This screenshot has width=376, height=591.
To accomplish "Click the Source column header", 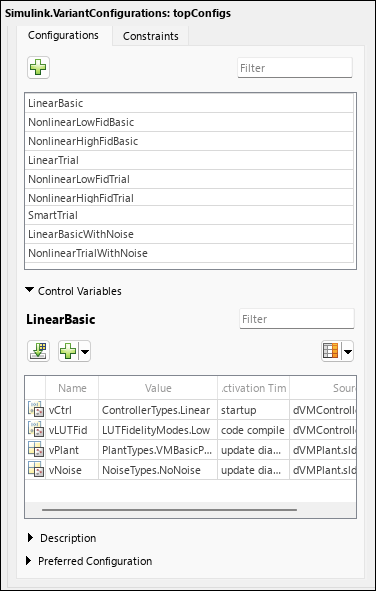I will coord(323,388).
